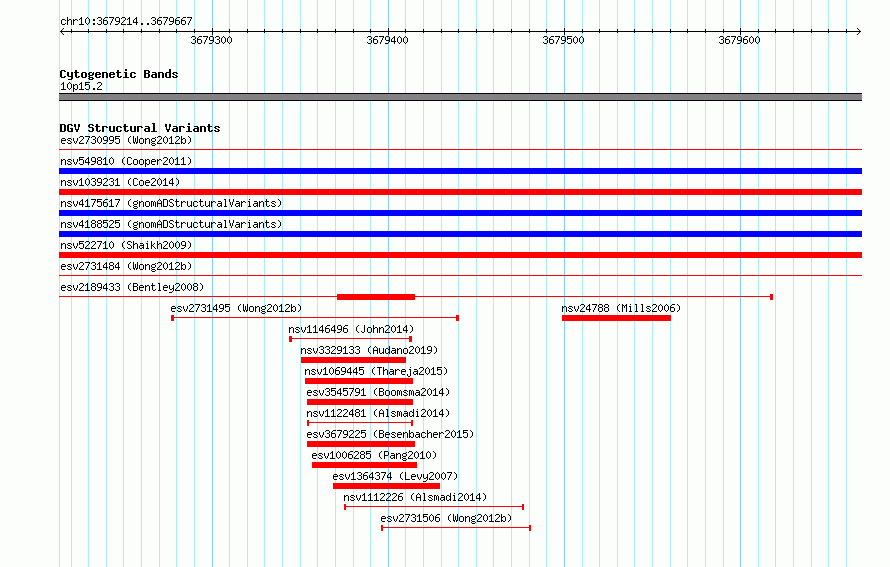Click the chr10:3679214..3679667 region label
890x567 pixels.
(x=126, y=21)
